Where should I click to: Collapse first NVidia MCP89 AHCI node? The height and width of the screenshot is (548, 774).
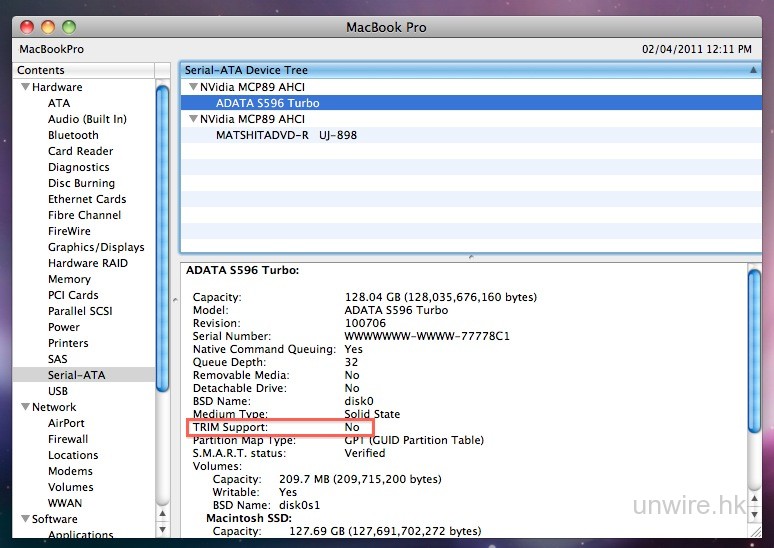click(192, 87)
